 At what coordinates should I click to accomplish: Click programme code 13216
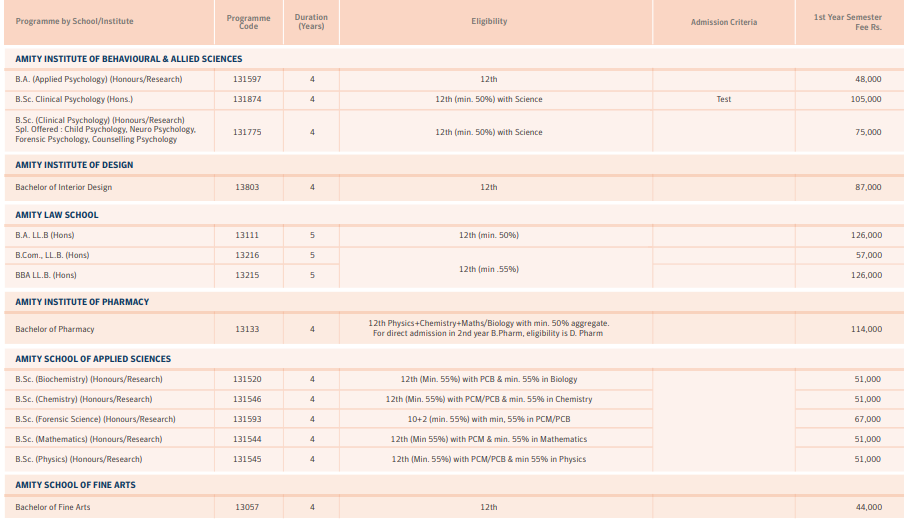tap(247, 255)
